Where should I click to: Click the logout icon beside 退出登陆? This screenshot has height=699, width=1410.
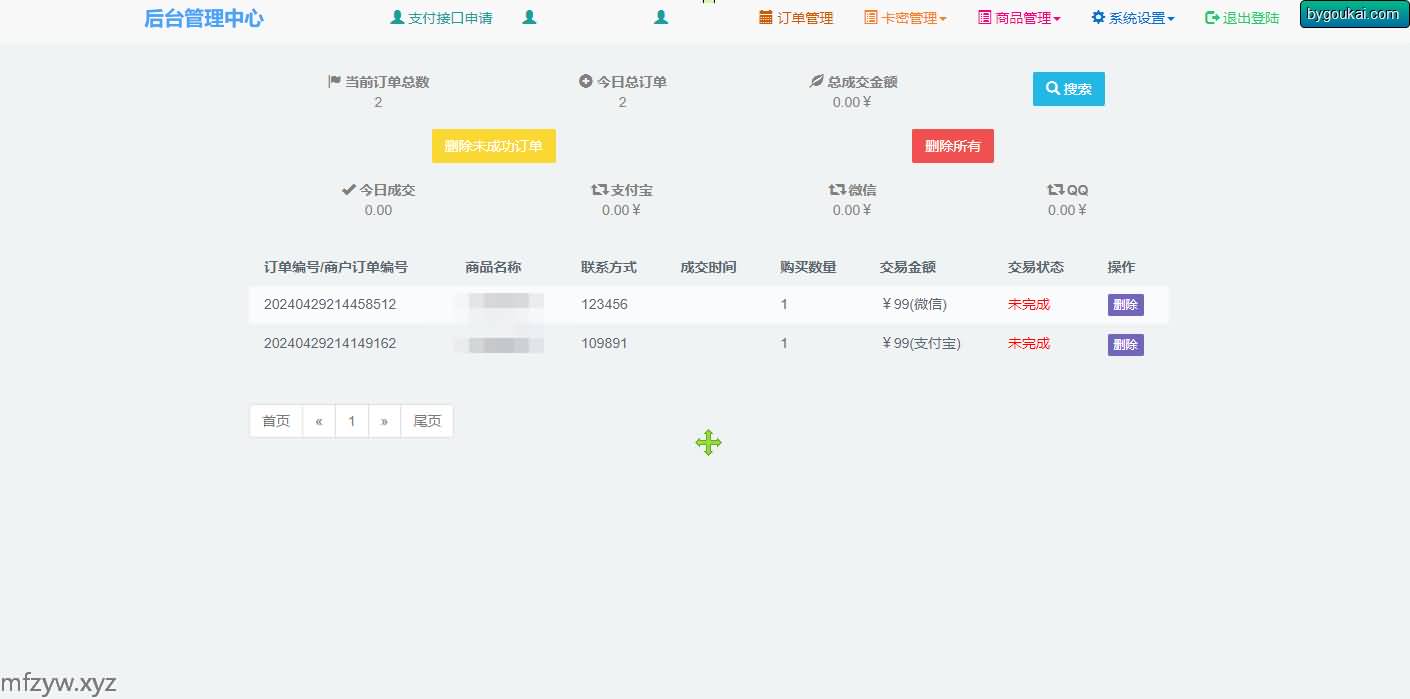1212,18
